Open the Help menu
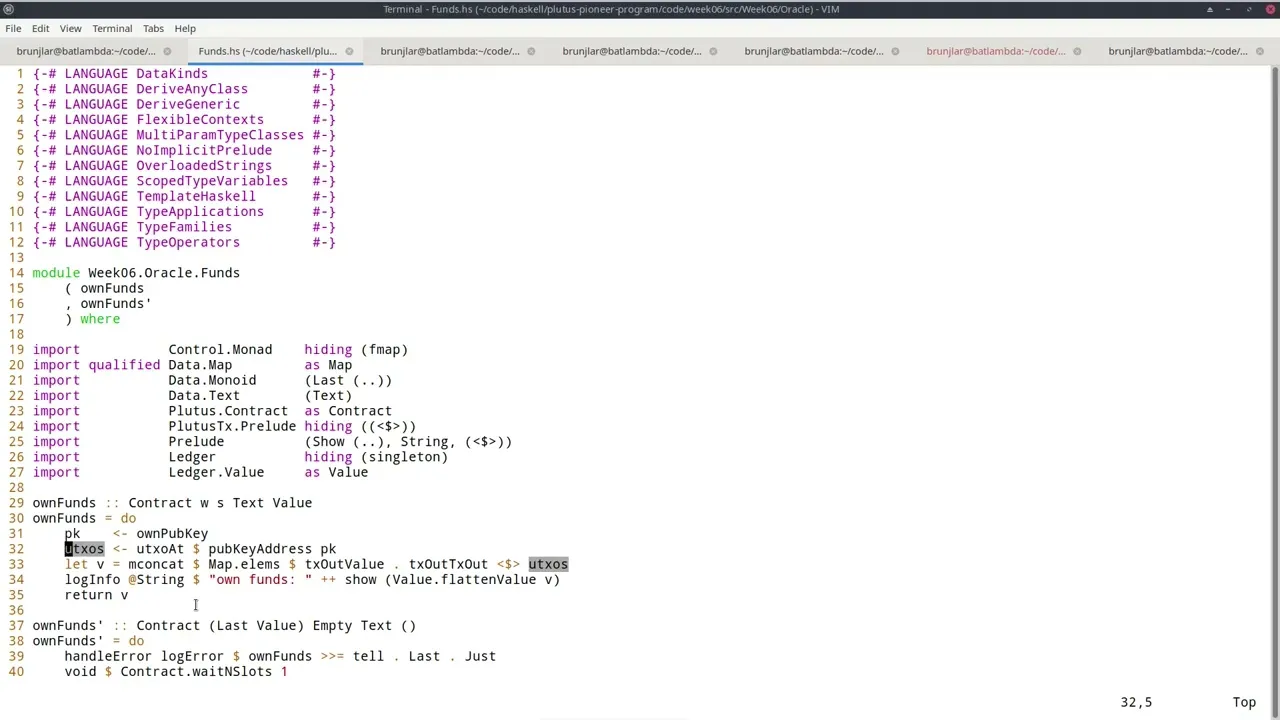 point(185,28)
